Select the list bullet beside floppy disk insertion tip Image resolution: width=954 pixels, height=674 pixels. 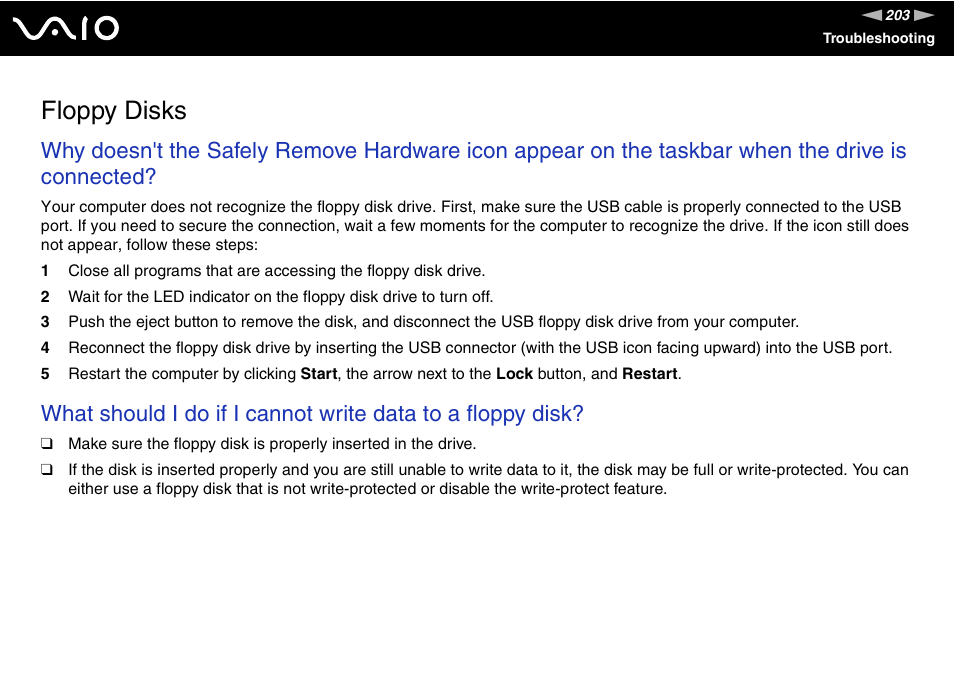tap(46, 444)
